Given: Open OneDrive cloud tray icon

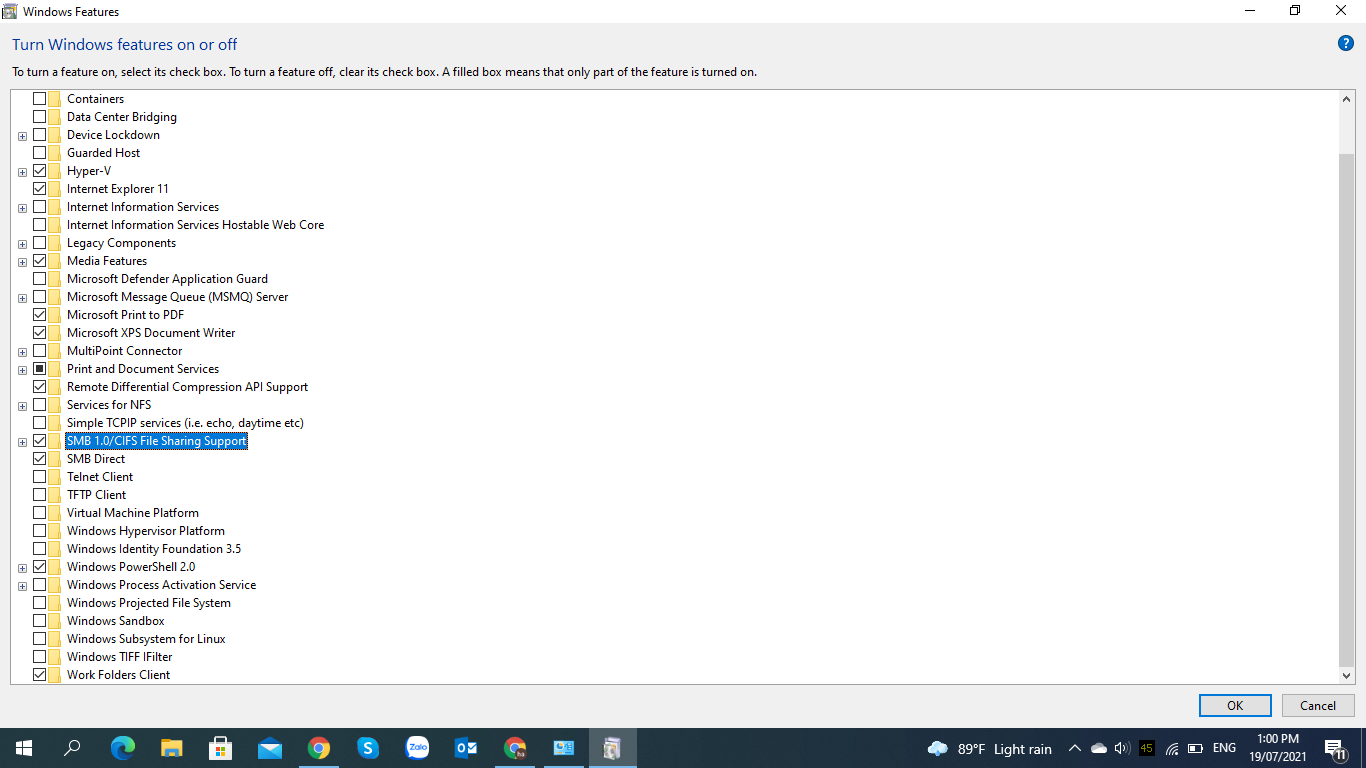Looking at the screenshot, I should pos(1099,748).
